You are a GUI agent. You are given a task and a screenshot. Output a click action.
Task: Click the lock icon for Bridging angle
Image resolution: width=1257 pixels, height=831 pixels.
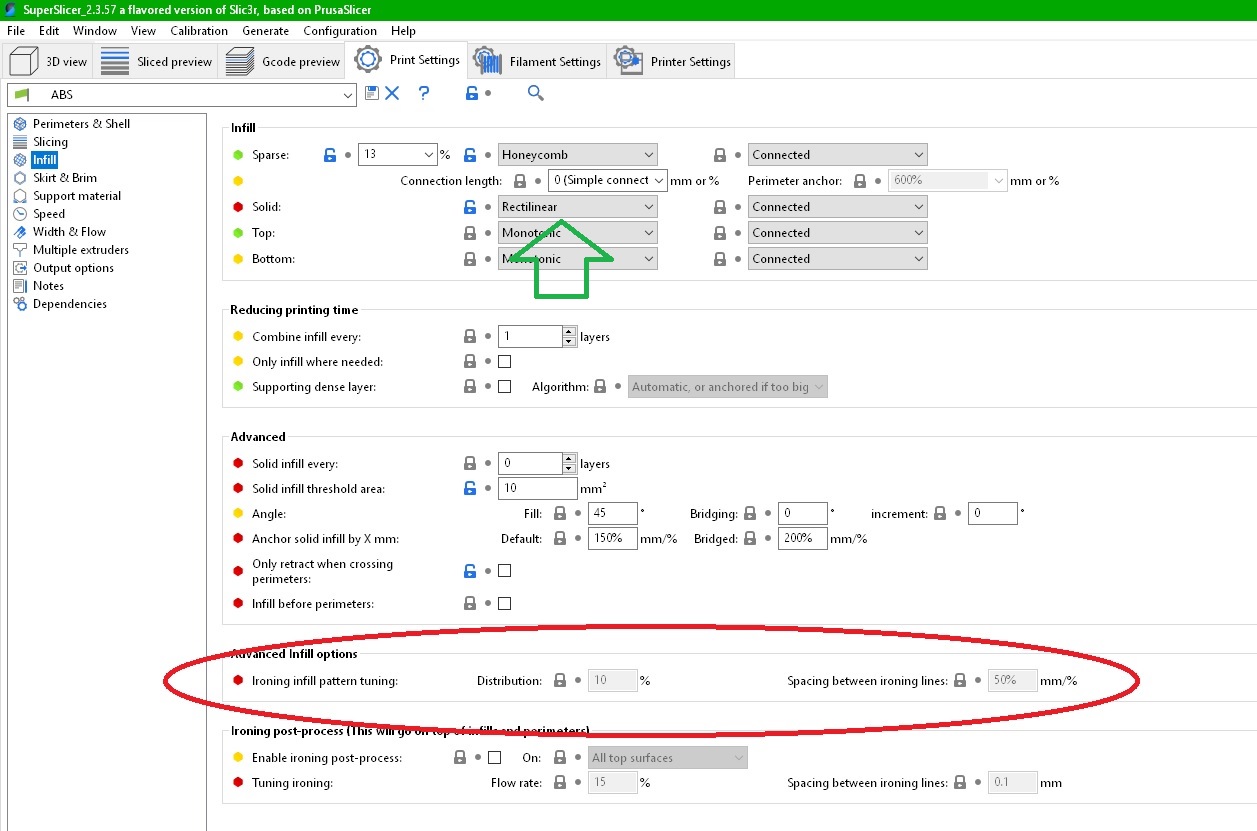tap(750, 514)
